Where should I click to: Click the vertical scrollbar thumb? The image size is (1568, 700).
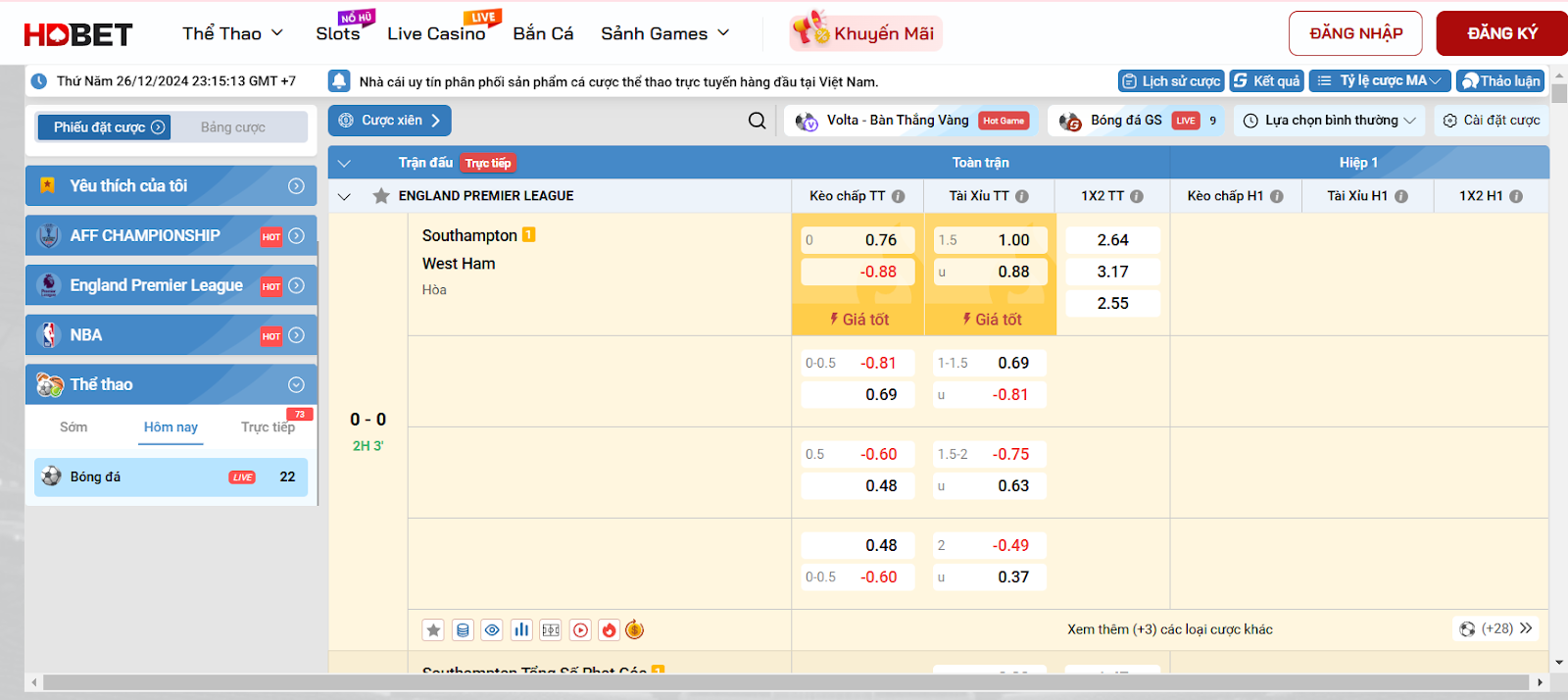1559,94
